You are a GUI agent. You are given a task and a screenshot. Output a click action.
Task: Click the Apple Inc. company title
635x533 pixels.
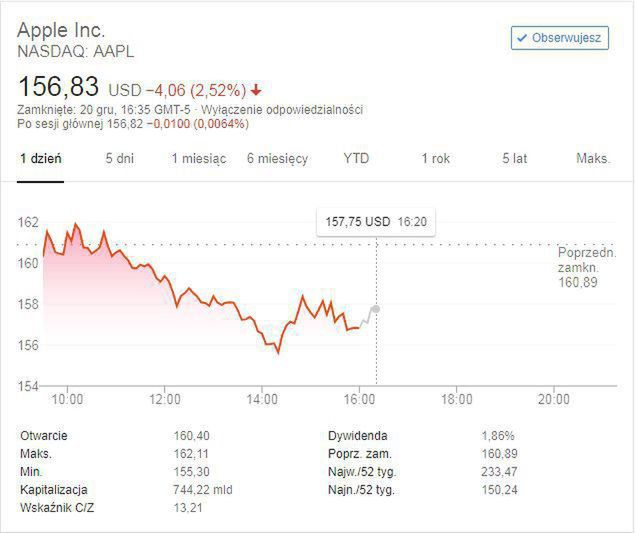62,30
